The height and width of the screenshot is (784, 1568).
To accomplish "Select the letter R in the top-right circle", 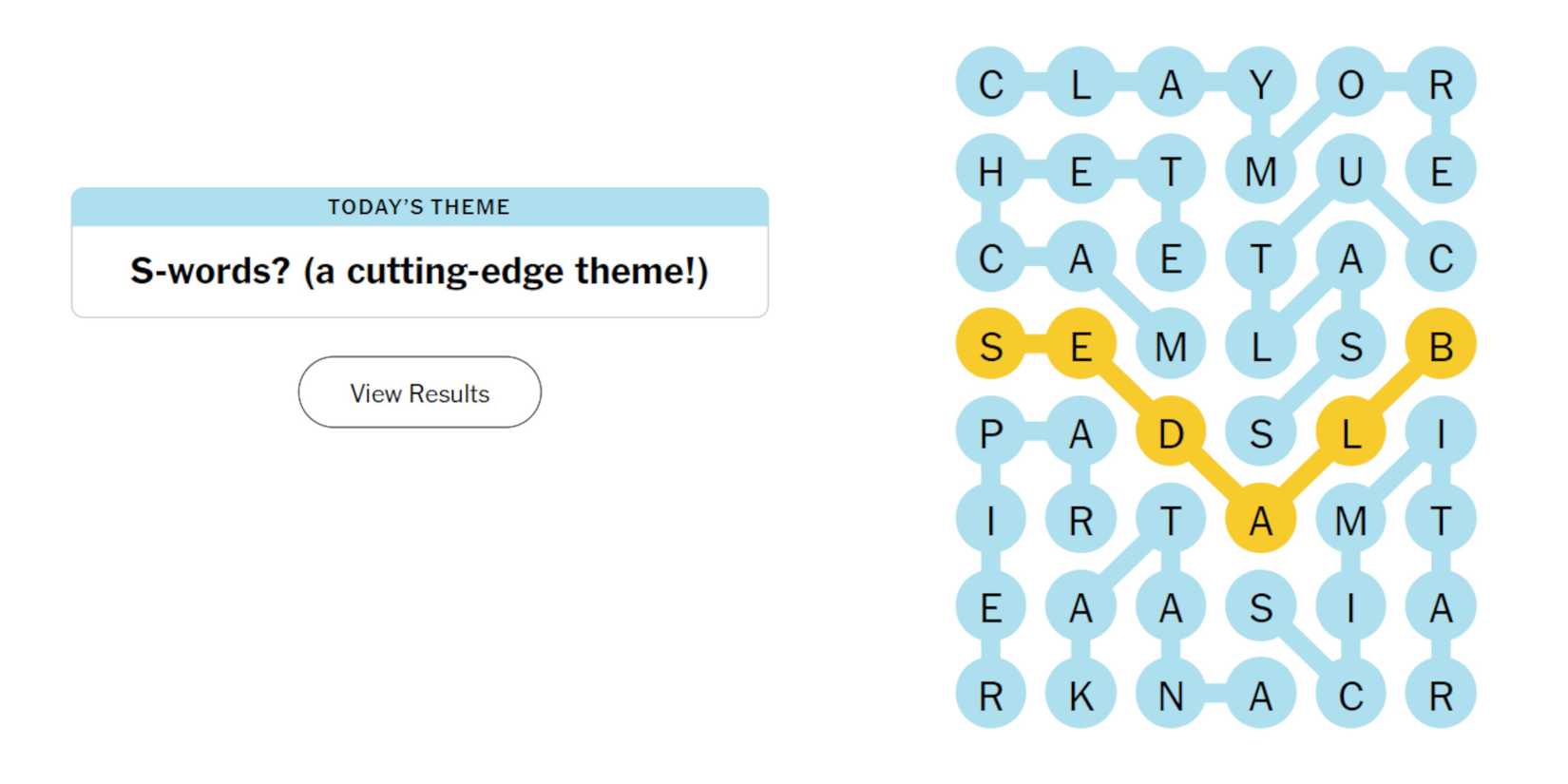I will [x=1442, y=86].
